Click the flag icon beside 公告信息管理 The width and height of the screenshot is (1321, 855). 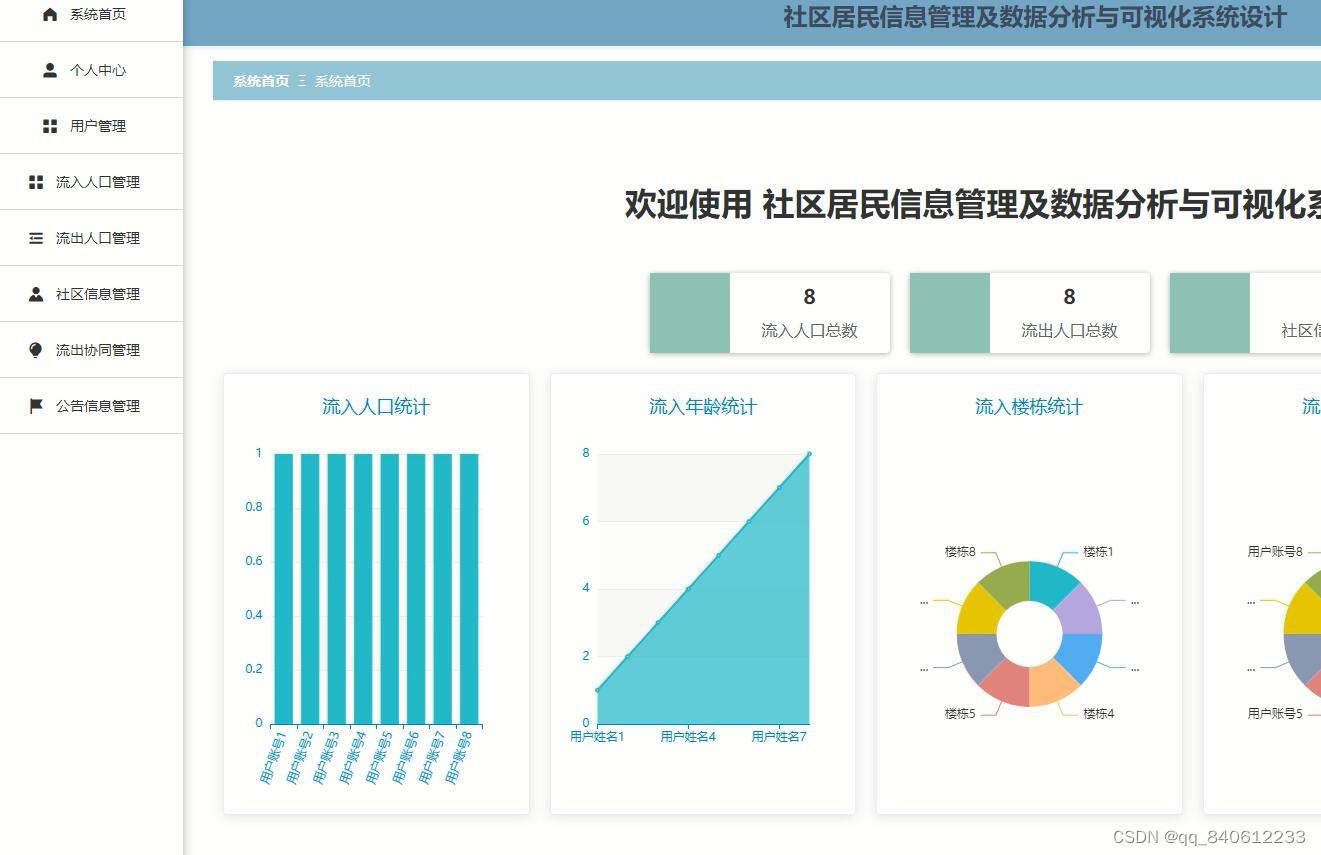pos(36,406)
